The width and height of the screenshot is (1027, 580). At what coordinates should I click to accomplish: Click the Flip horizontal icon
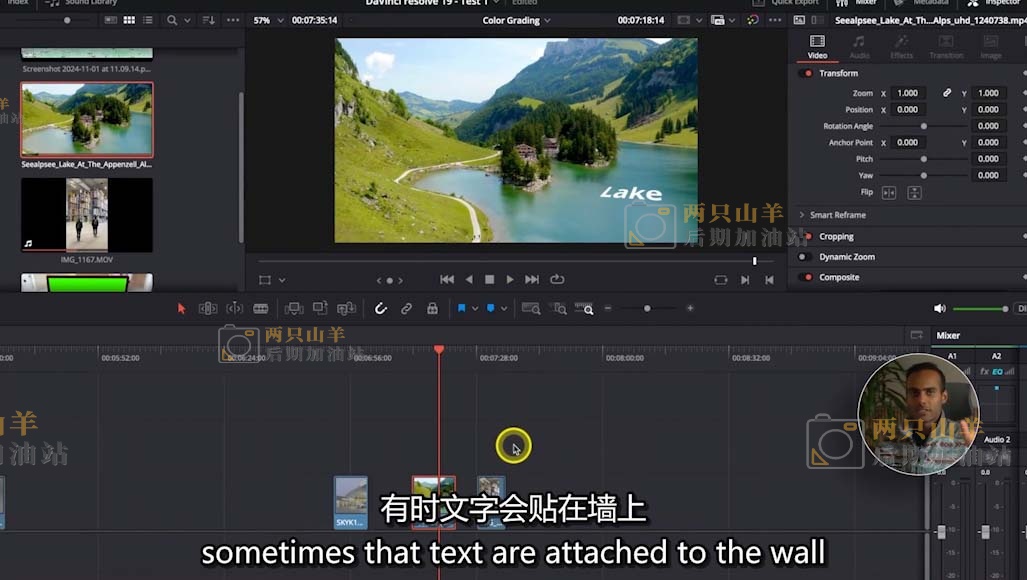click(888, 192)
